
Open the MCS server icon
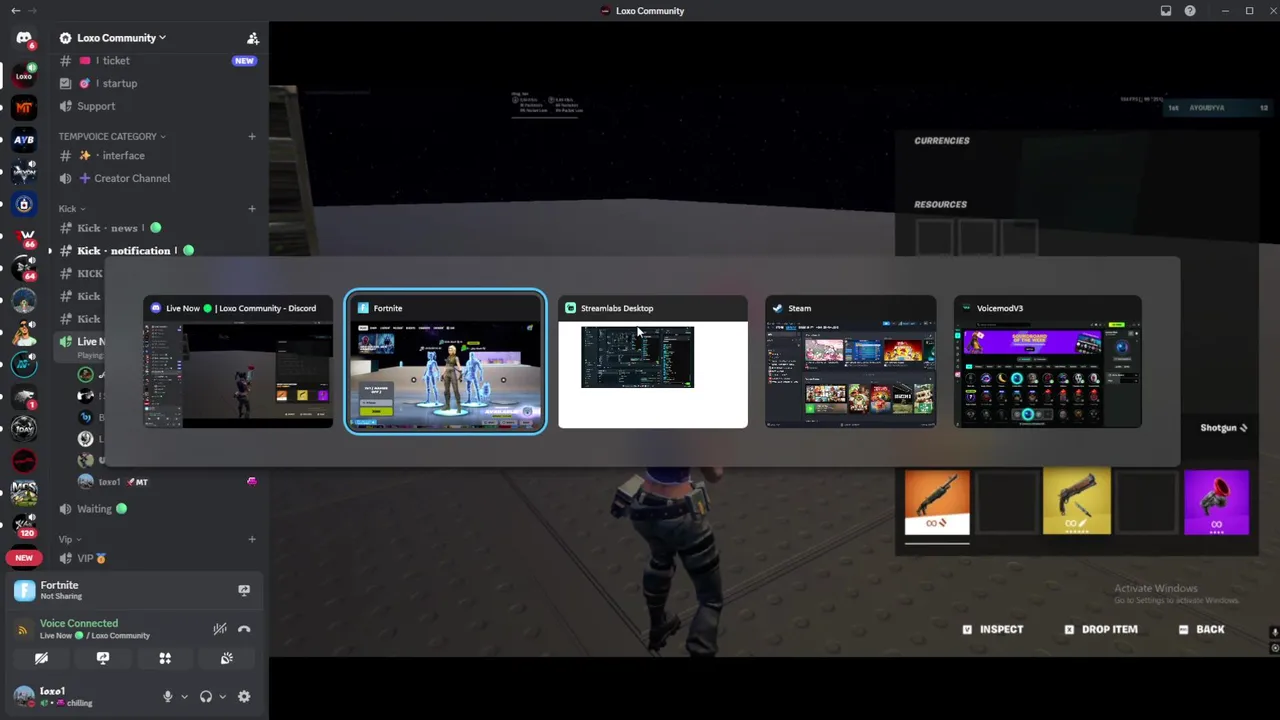(x=24, y=493)
